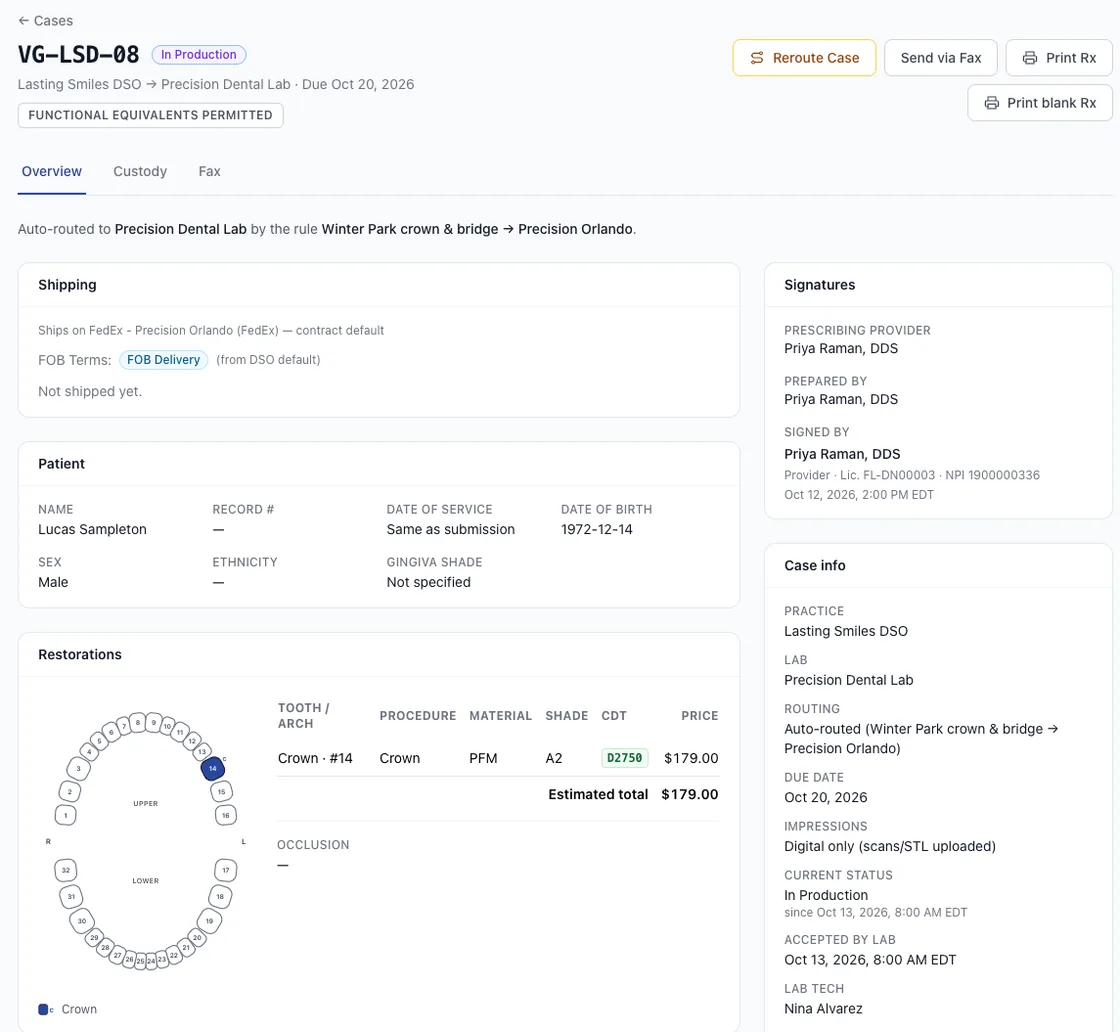The width and height of the screenshot is (1120, 1032).
Task: Click the Oct 20, 2026 due date value
Action: [x=825, y=797]
